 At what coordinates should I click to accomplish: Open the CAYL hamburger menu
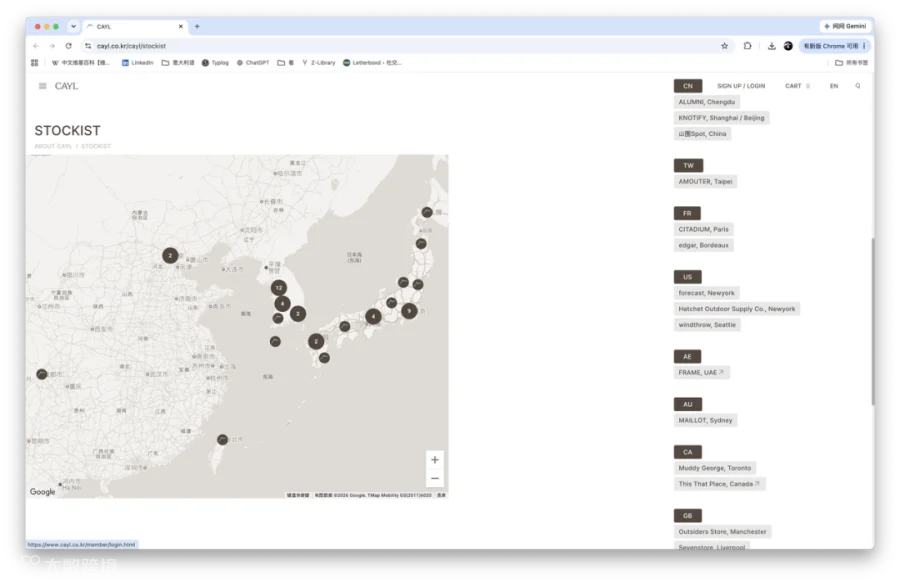42,86
